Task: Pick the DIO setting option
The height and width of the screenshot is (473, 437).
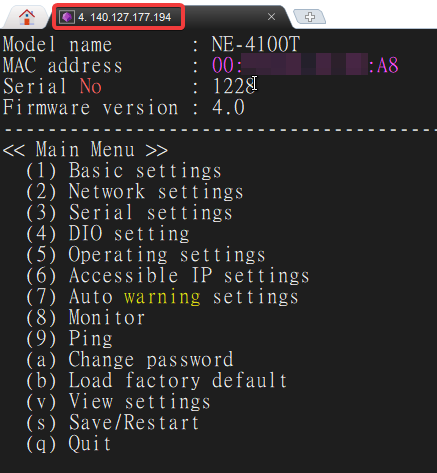Action: point(108,234)
